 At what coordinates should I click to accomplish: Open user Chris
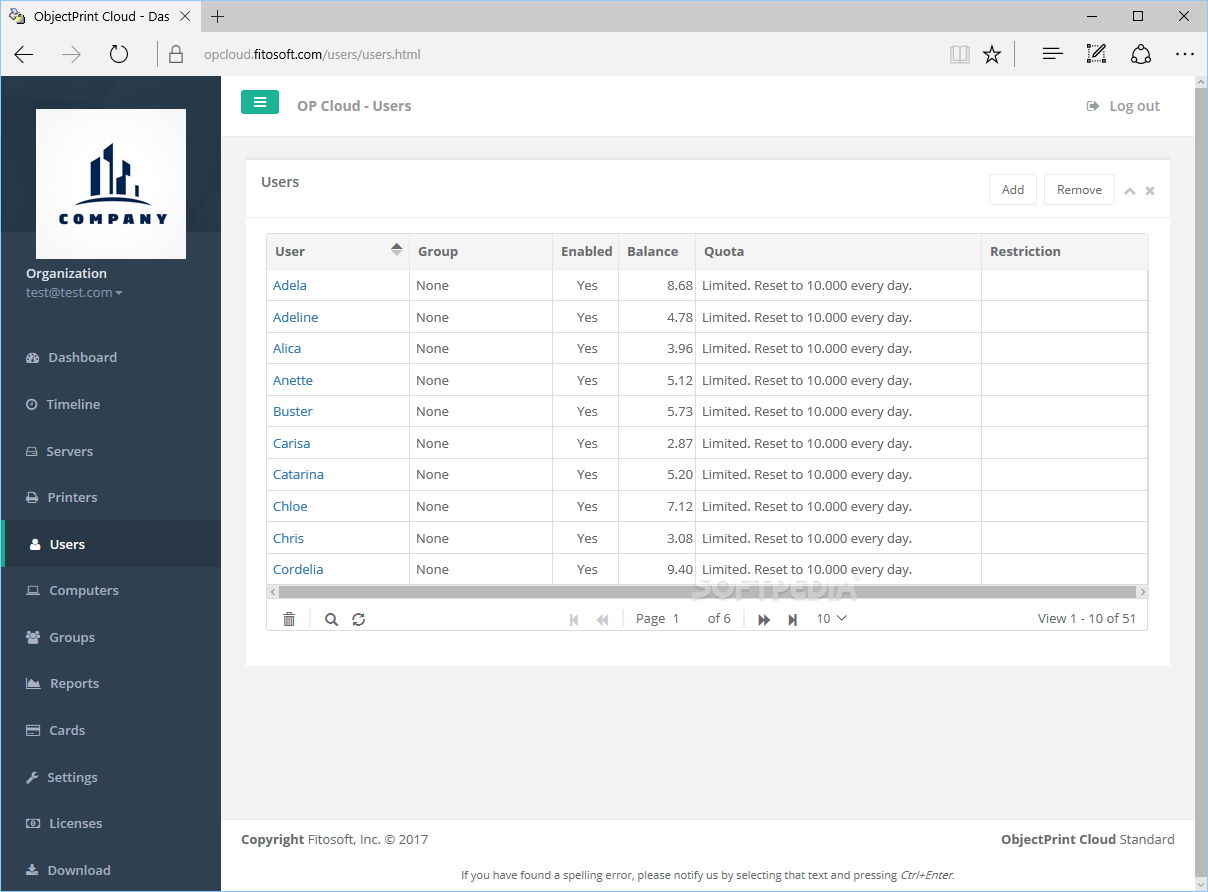point(288,538)
